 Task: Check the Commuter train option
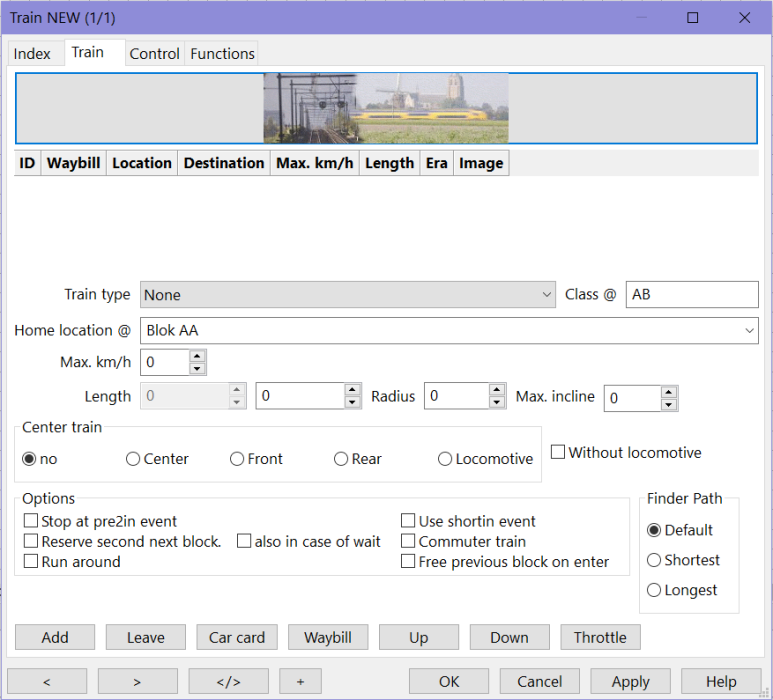point(408,541)
